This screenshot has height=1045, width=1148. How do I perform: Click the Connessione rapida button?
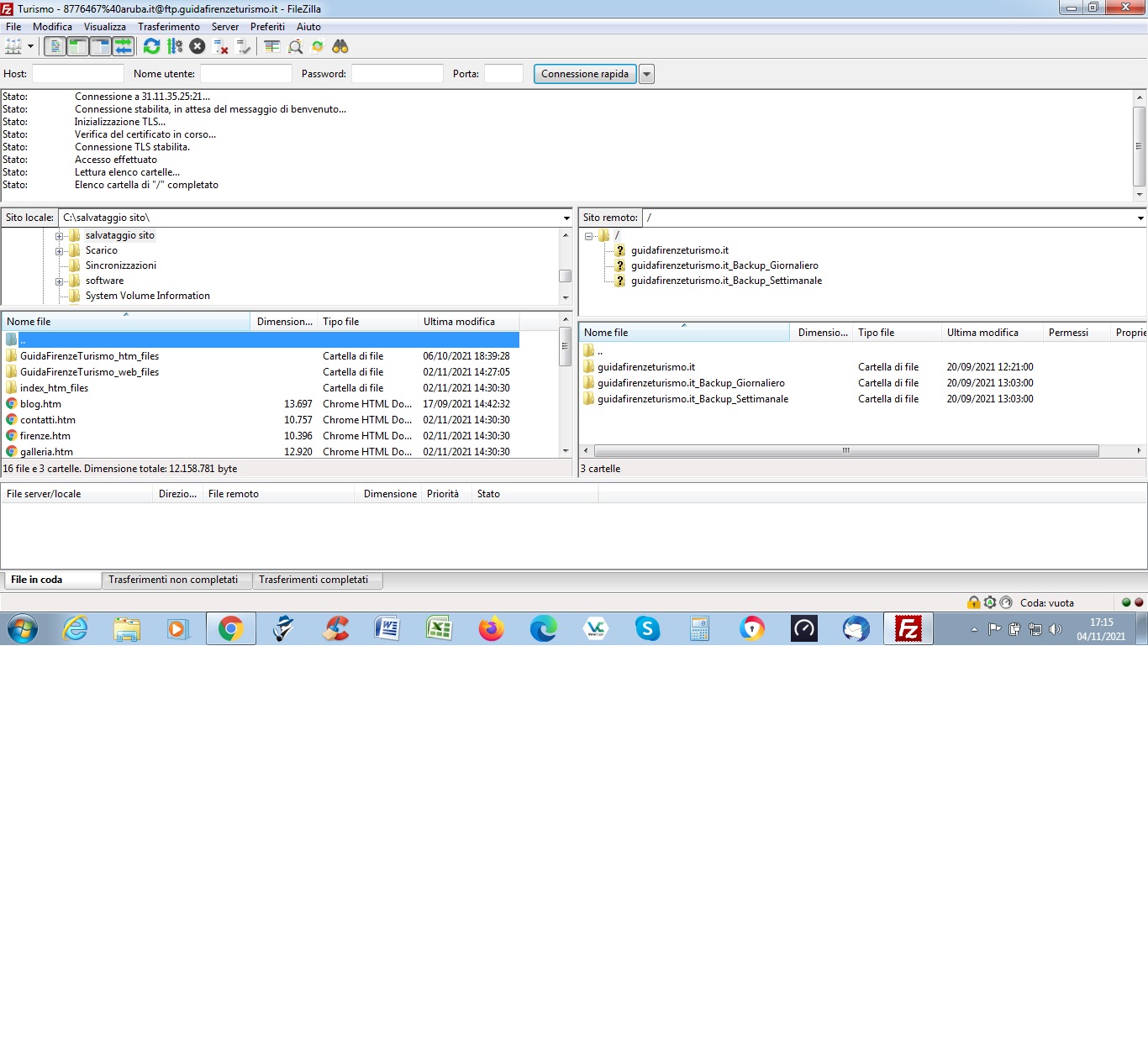[585, 74]
